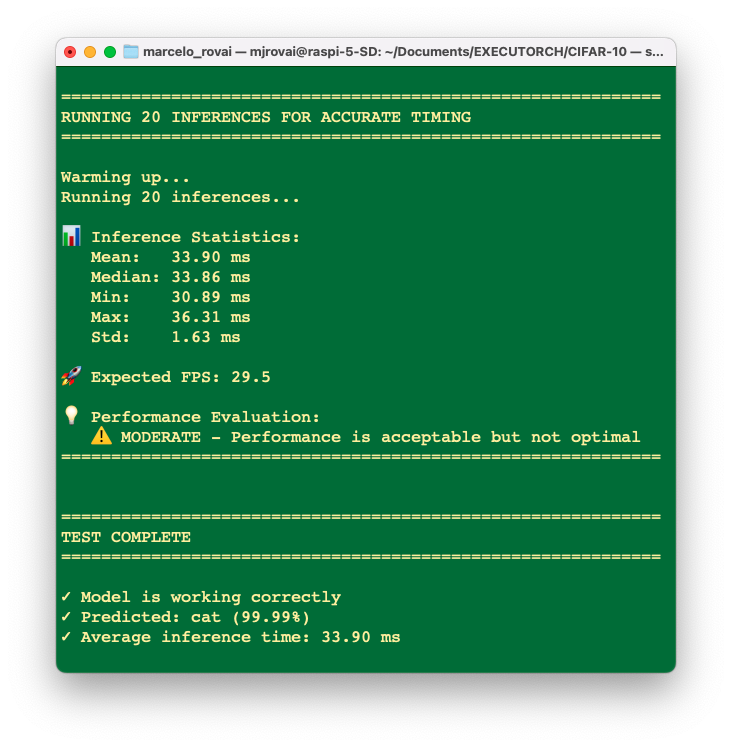Viewport: 732px width, 747px height.
Task: Click the 'RUNNING 20 INFERENCES' header text
Action: 265,117
